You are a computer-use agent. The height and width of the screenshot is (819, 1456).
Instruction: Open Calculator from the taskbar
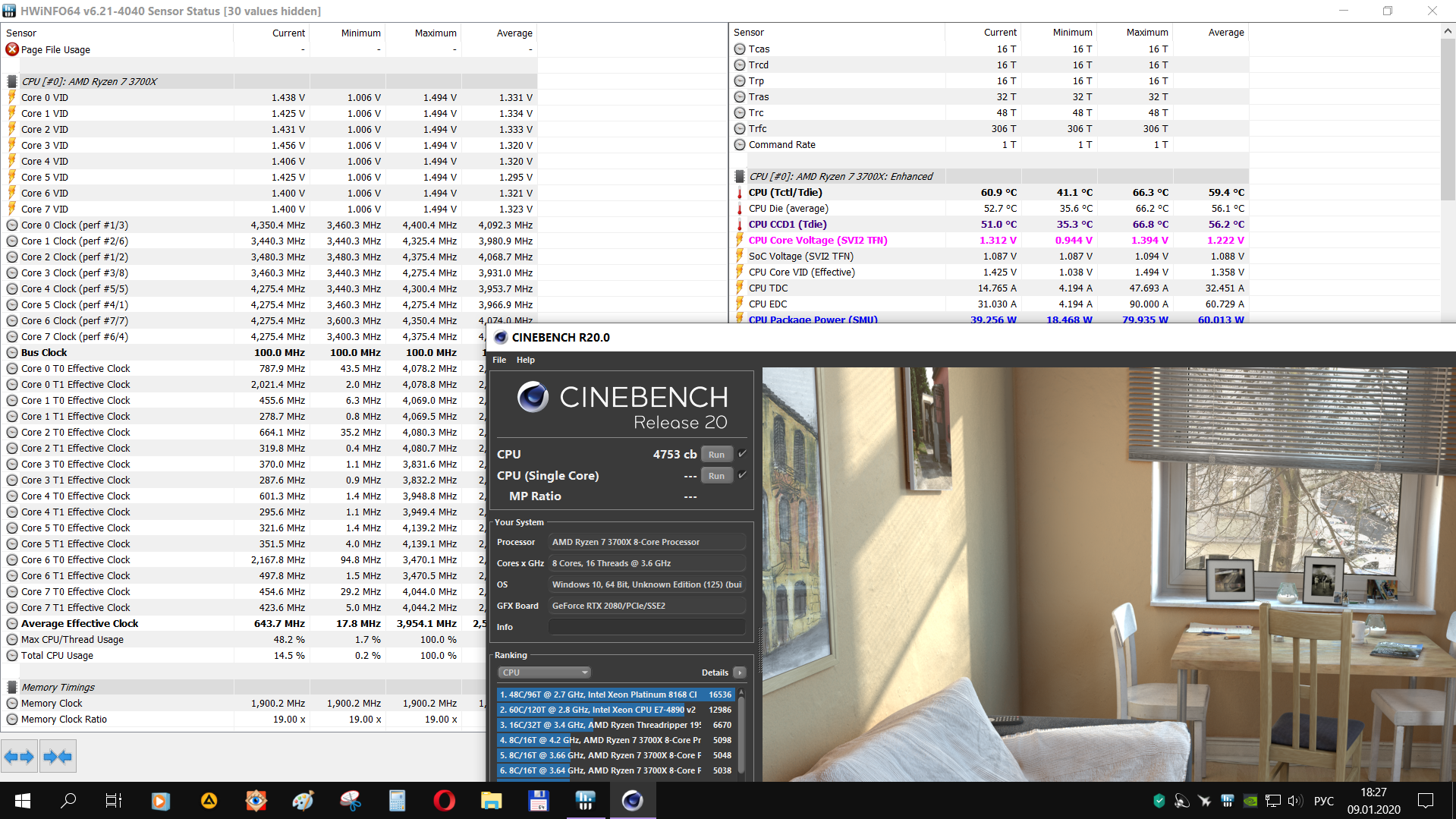click(397, 801)
